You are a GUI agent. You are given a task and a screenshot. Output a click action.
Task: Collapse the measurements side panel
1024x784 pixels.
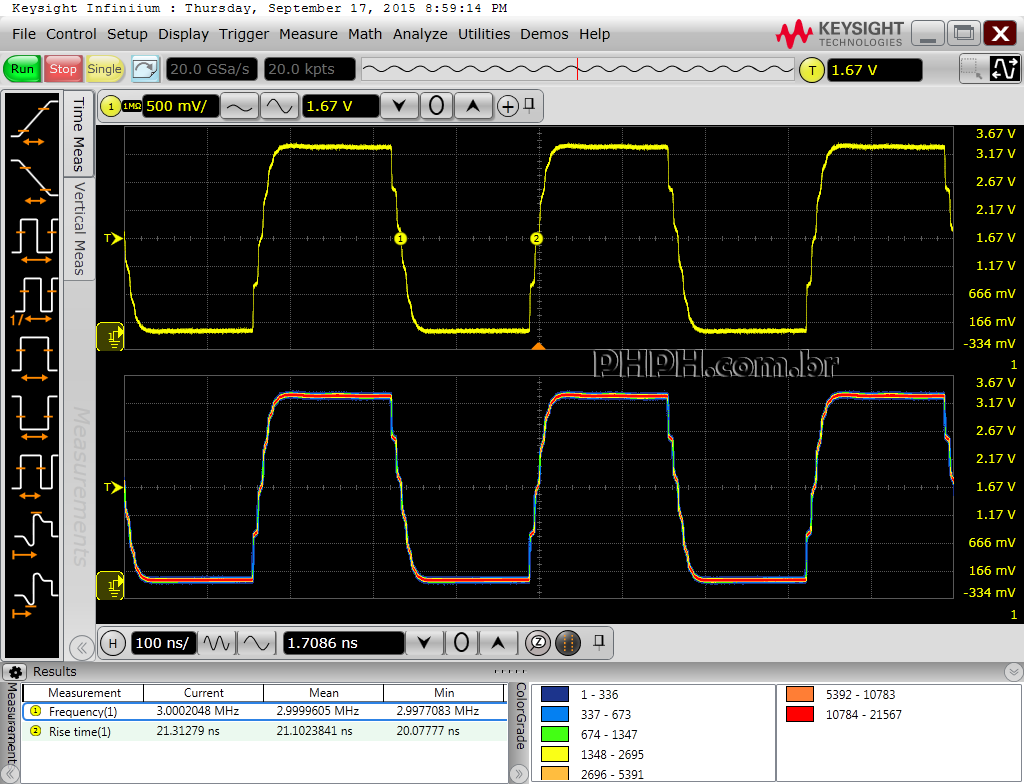point(81,647)
